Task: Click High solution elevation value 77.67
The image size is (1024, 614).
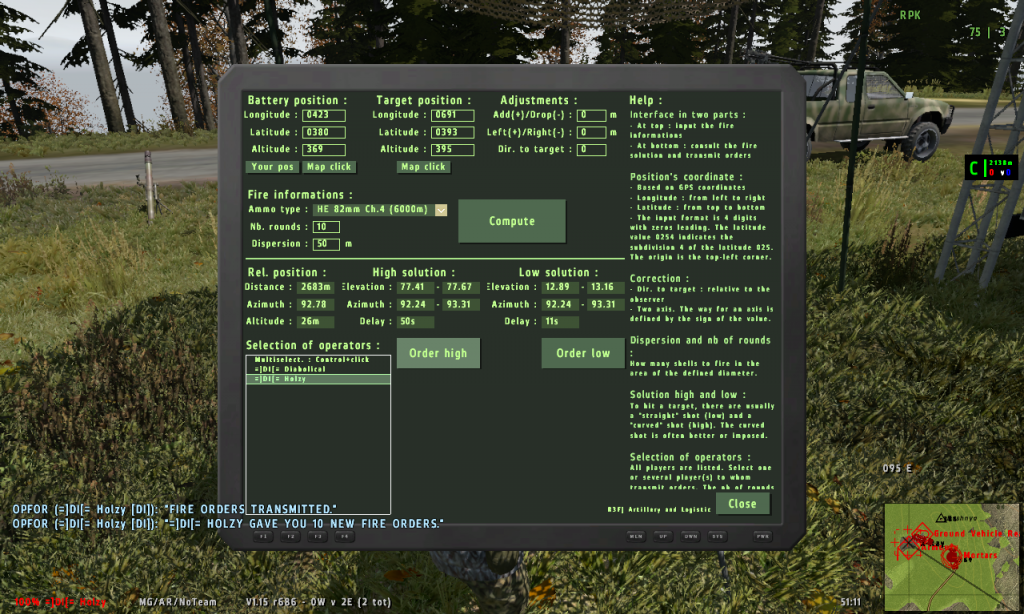Action: pyautogui.click(x=461, y=287)
